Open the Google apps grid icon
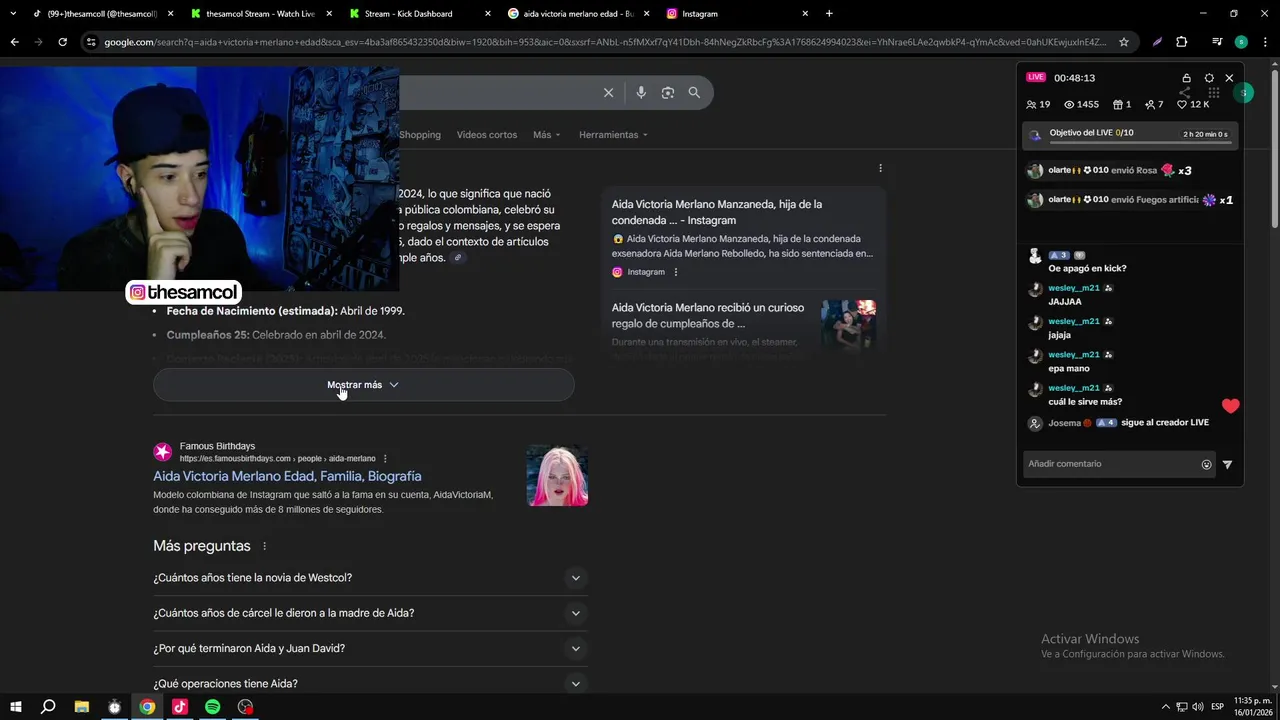Screen dimensions: 1280x720 (x=1213, y=93)
